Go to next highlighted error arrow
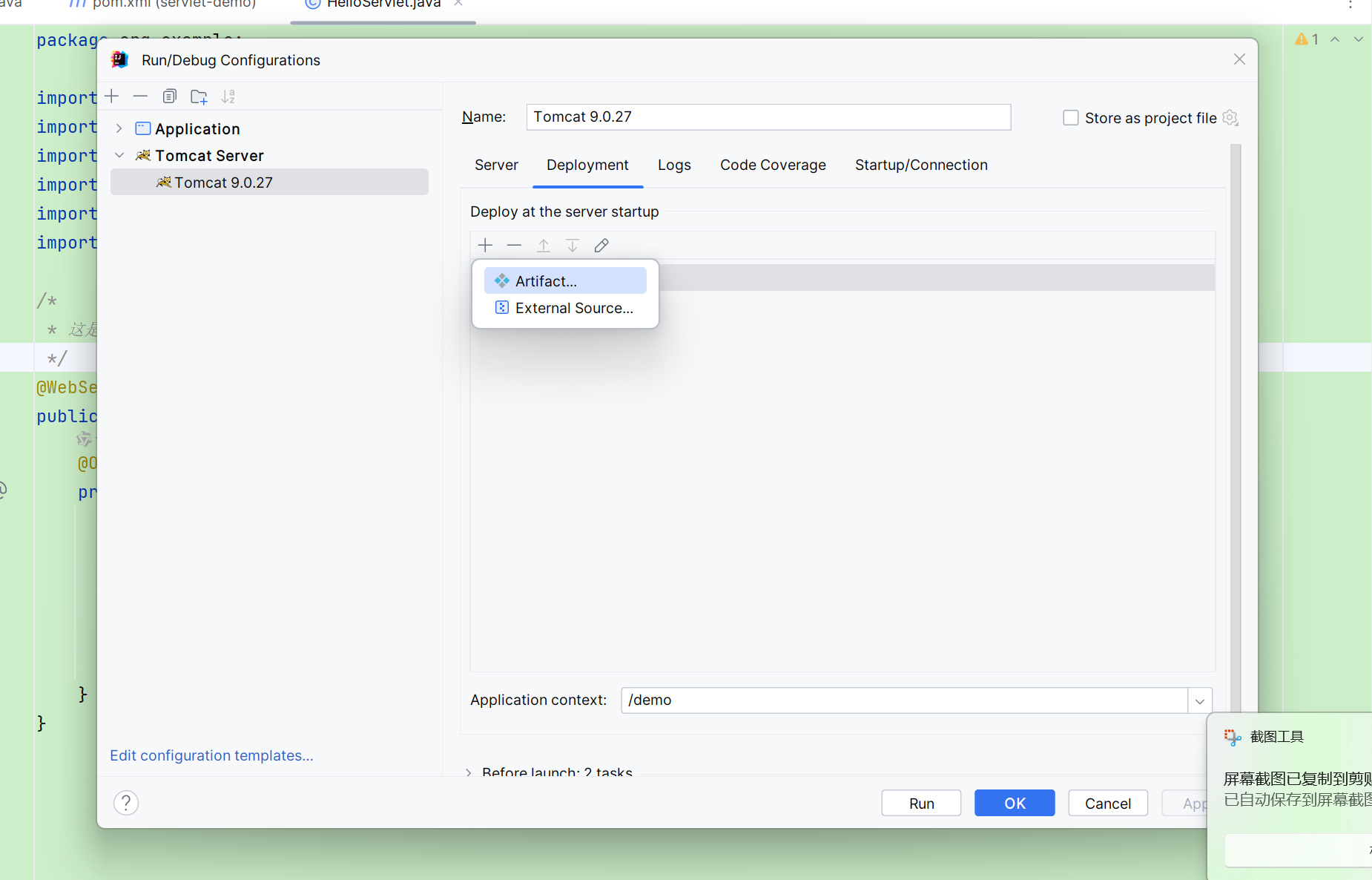Image resolution: width=1372 pixels, height=880 pixels. tap(1359, 39)
